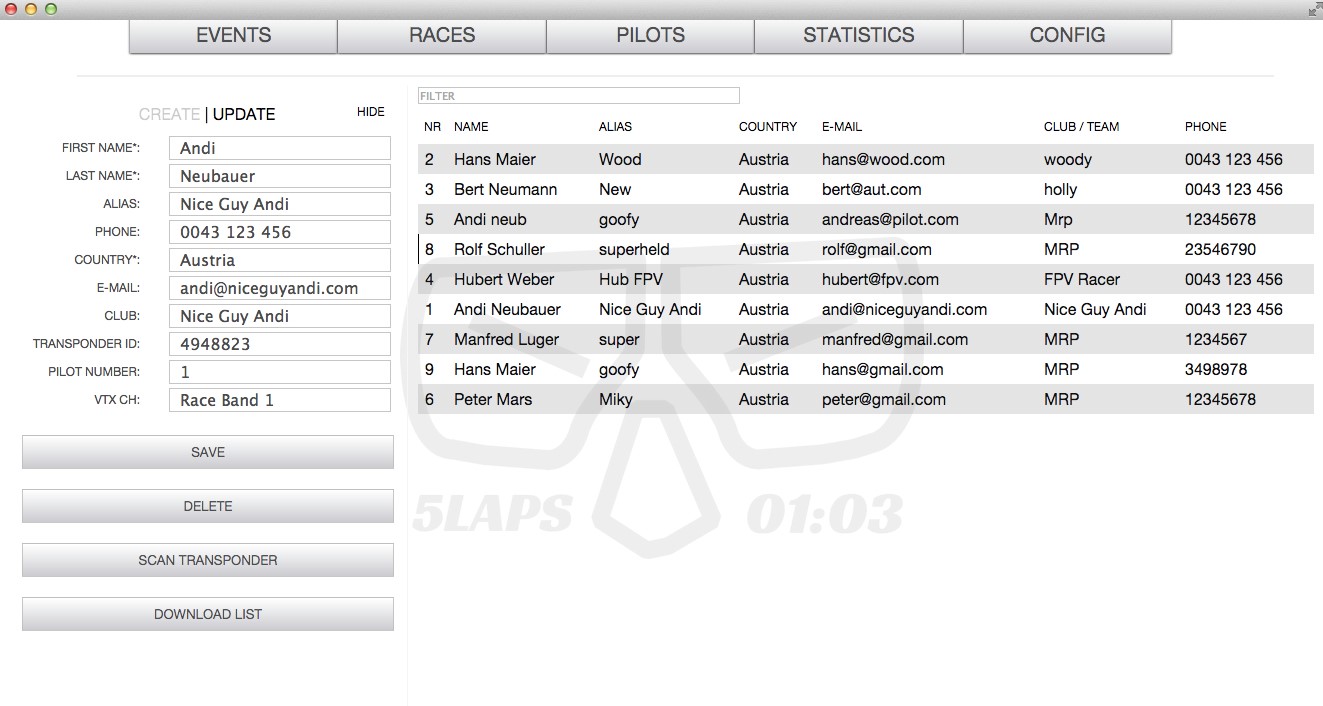Select UPDATE mode in the form
Viewport: 1323px width, 706px height.
(x=244, y=114)
